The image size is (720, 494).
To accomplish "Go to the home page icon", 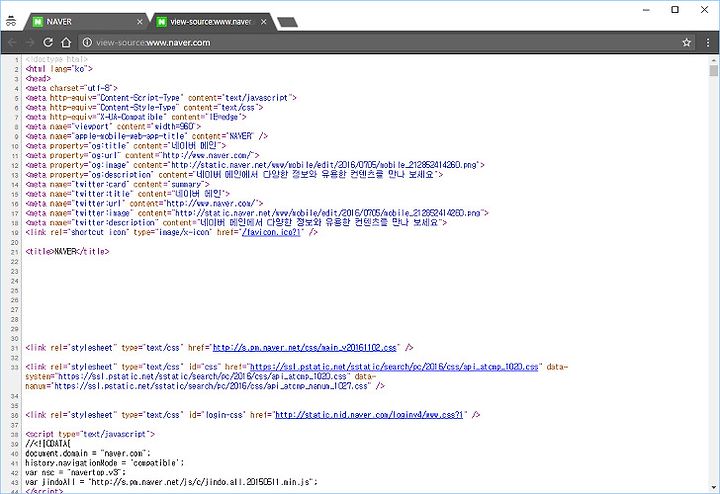I will pyautogui.click(x=66, y=42).
